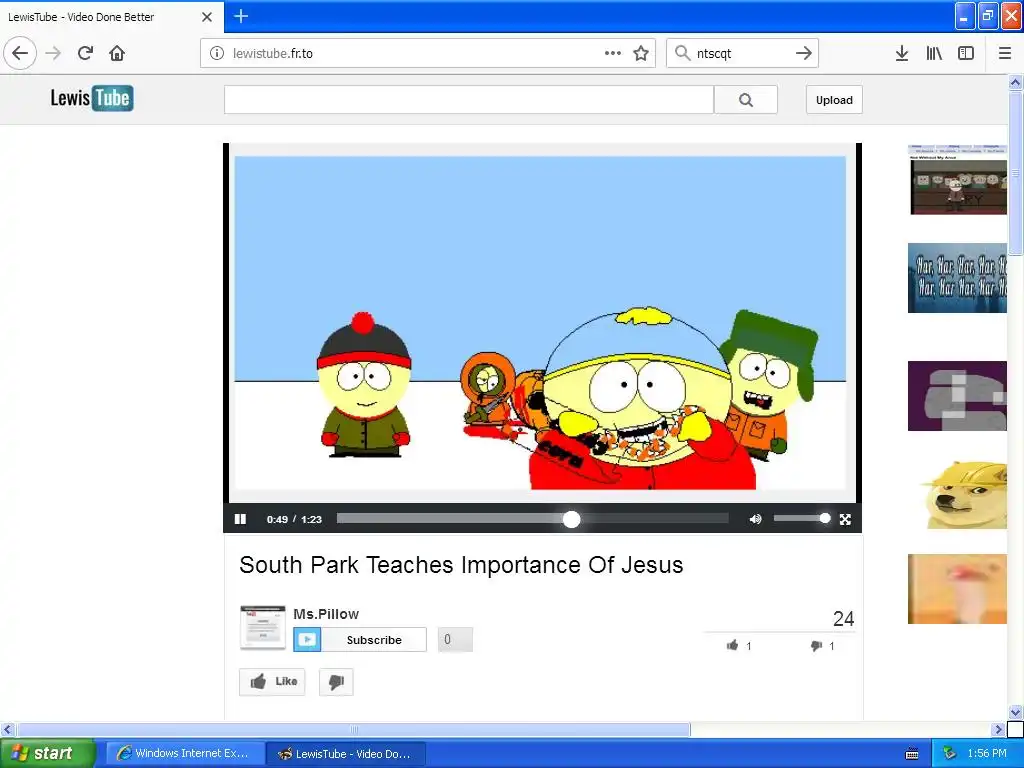Open the Ms.Pillow channel name
Screen dimensions: 1024x768
tap(326, 614)
